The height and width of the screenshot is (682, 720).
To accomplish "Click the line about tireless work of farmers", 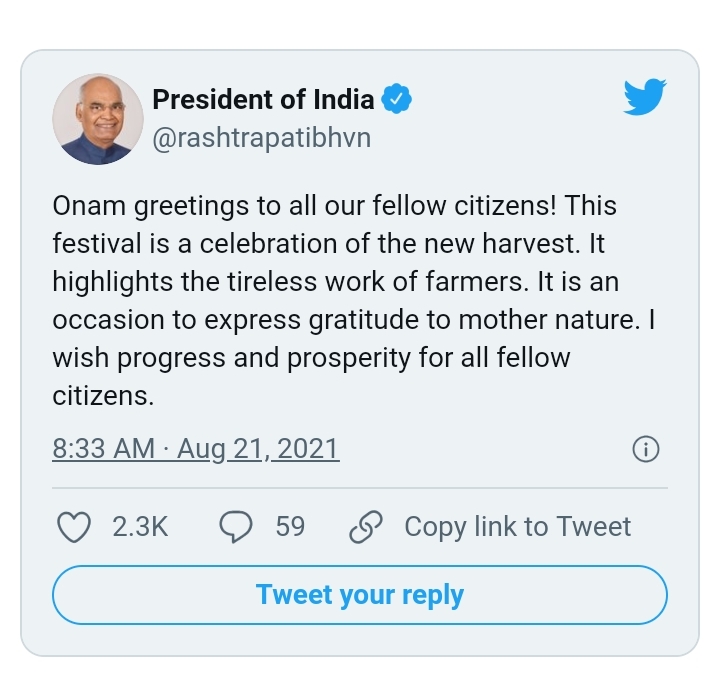I will click(336, 282).
